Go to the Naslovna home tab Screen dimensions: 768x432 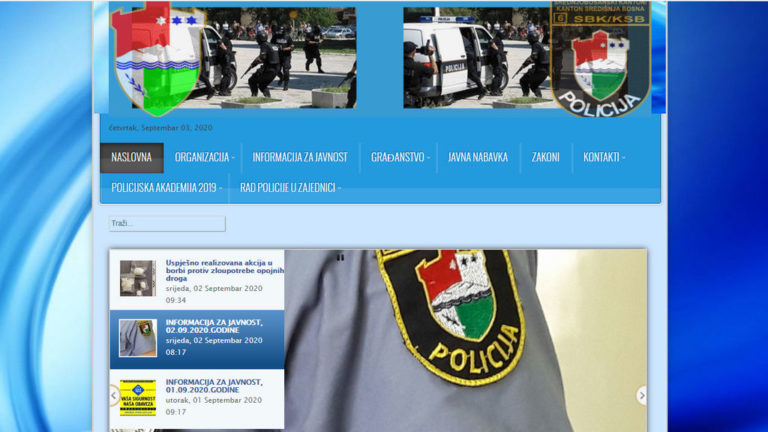click(x=131, y=157)
